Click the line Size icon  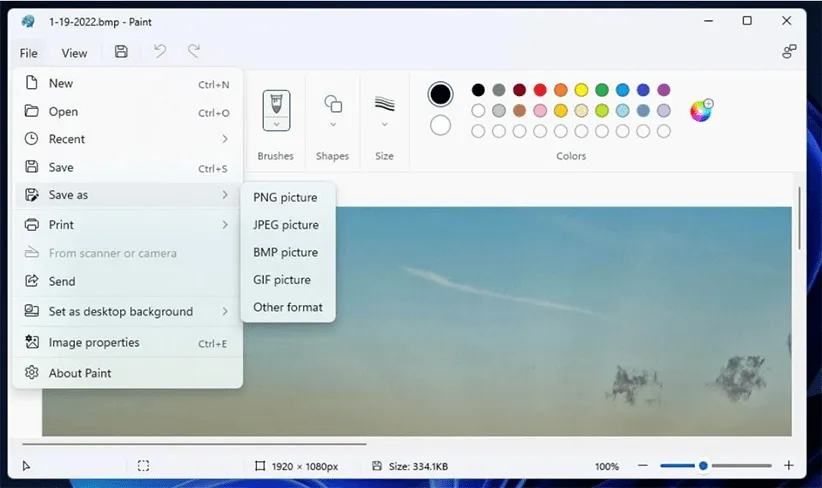click(x=384, y=104)
